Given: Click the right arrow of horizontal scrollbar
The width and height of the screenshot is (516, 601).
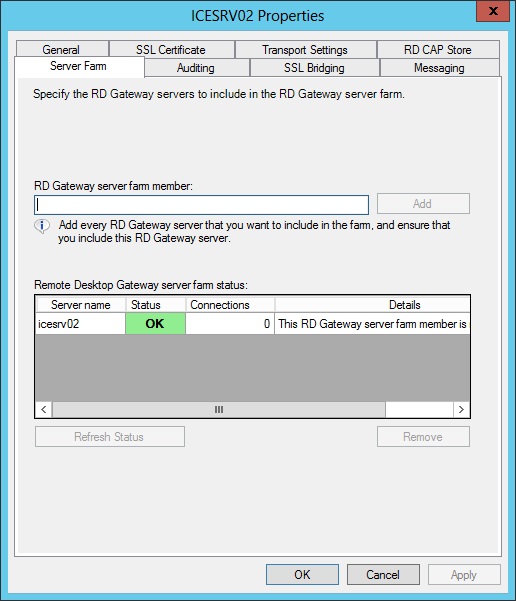Looking at the screenshot, I should tap(462, 409).
